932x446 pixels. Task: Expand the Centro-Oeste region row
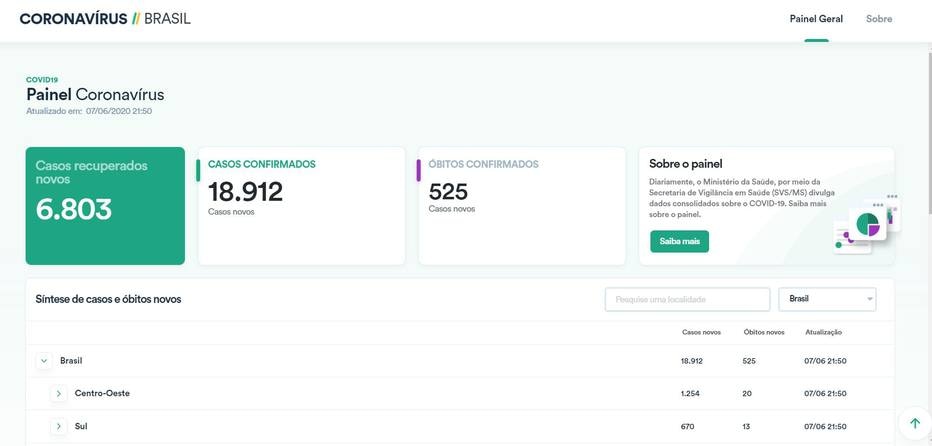point(59,394)
